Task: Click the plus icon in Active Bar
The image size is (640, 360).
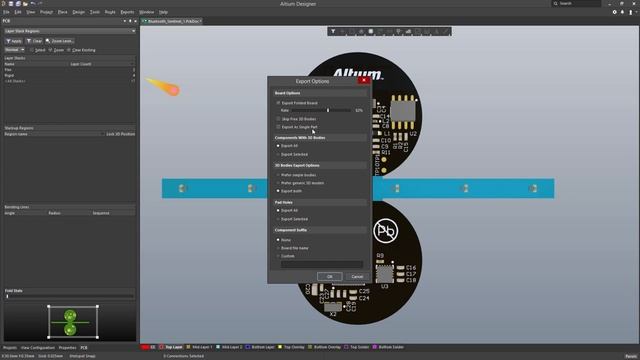Action: coord(342,31)
